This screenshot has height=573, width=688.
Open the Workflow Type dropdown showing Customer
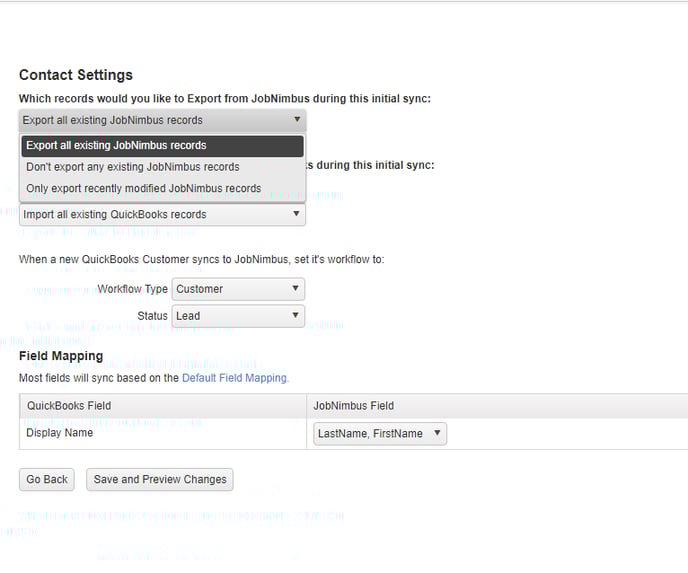(238, 289)
